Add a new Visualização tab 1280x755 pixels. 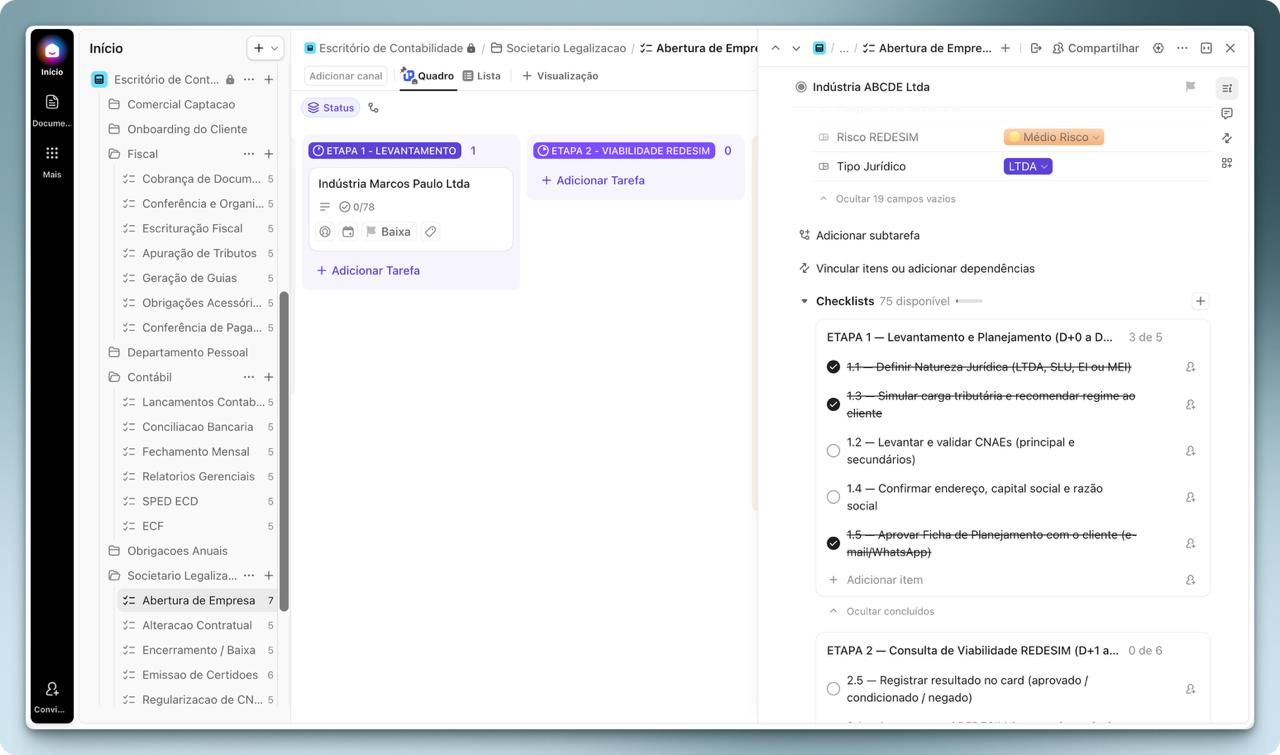(560, 76)
